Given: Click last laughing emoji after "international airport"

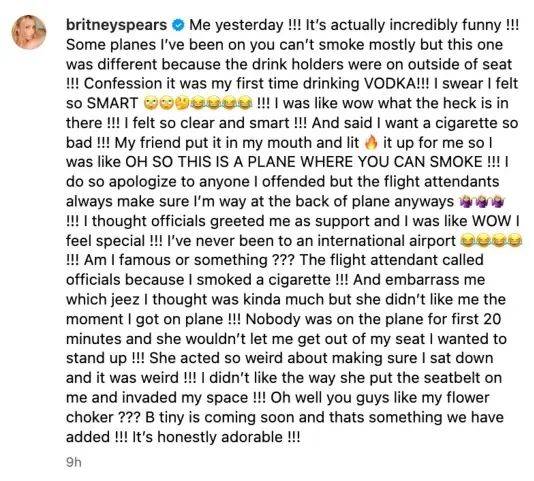Looking at the screenshot, I should (514, 241).
